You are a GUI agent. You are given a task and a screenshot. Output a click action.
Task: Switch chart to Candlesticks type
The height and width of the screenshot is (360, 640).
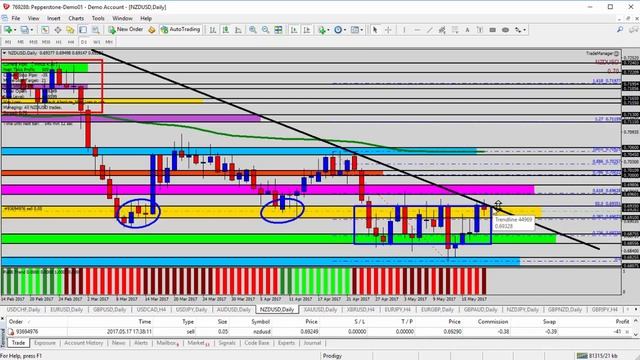pyautogui.click(x=225, y=30)
